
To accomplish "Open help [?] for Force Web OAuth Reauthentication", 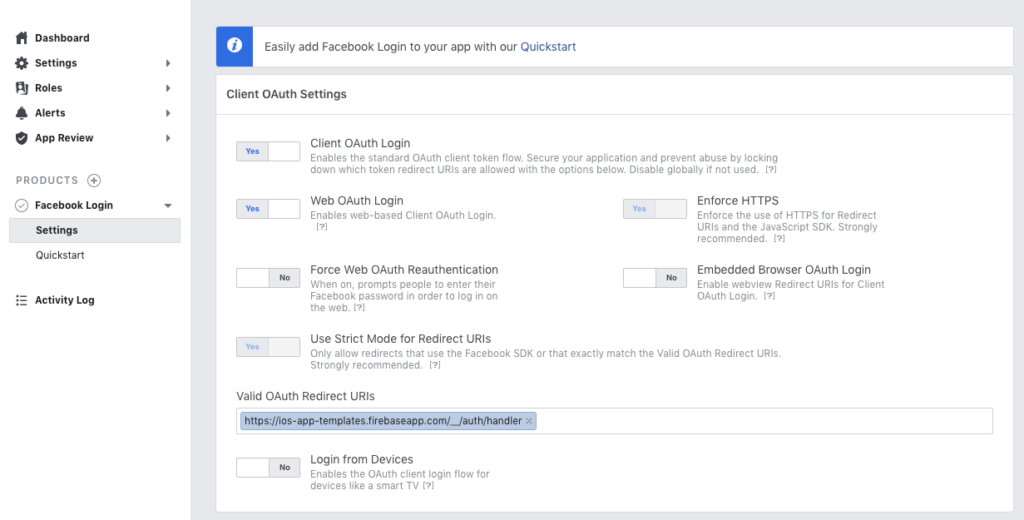I will coord(359,308).
